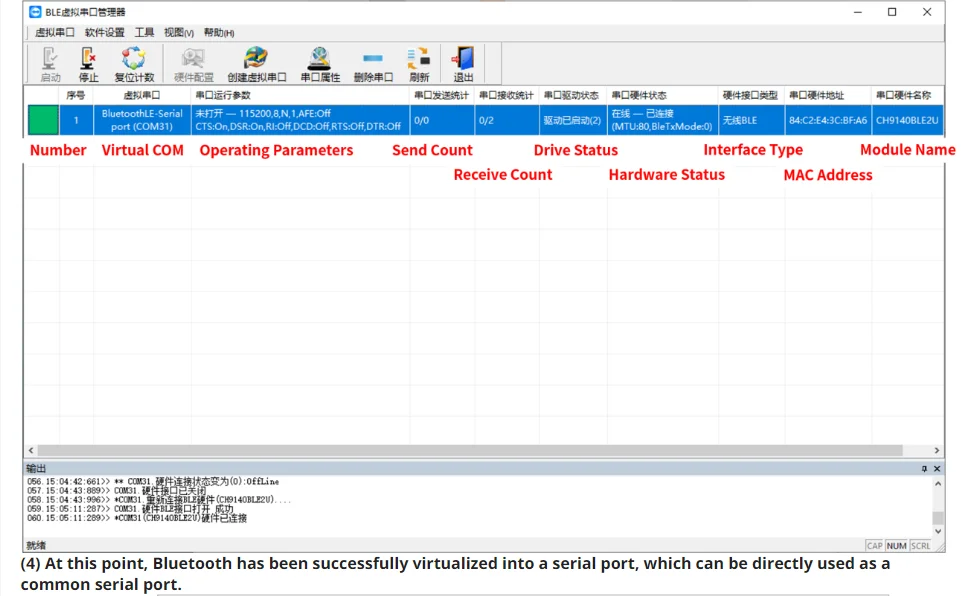
Task: Exit the application via 退出 icon
Action: (463, 64)
